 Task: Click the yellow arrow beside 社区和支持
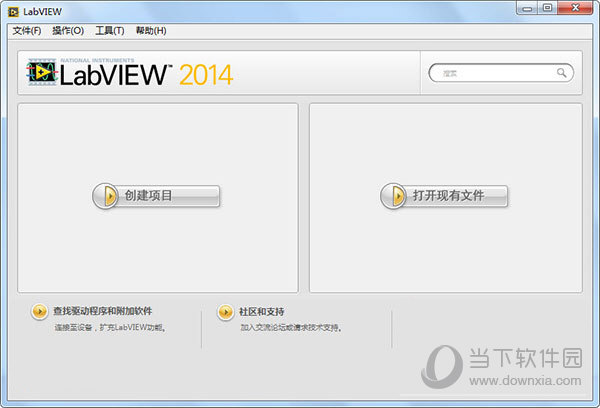[x=225, y=312]
